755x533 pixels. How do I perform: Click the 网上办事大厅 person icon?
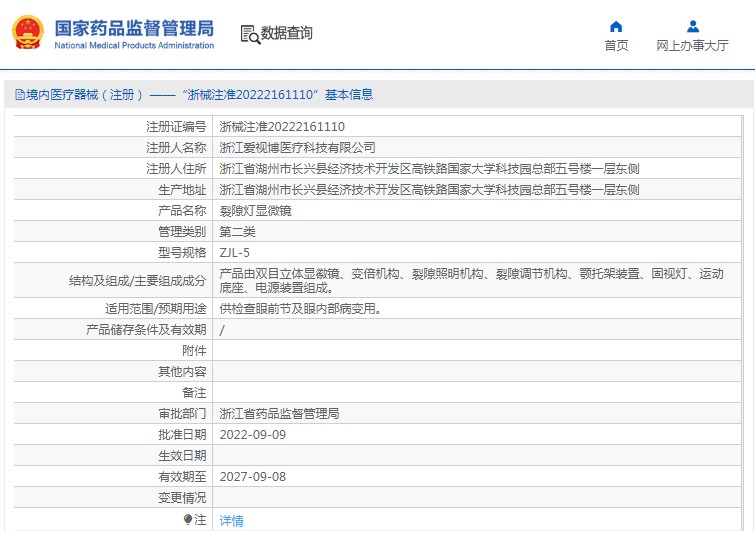(x=692, y=26)
